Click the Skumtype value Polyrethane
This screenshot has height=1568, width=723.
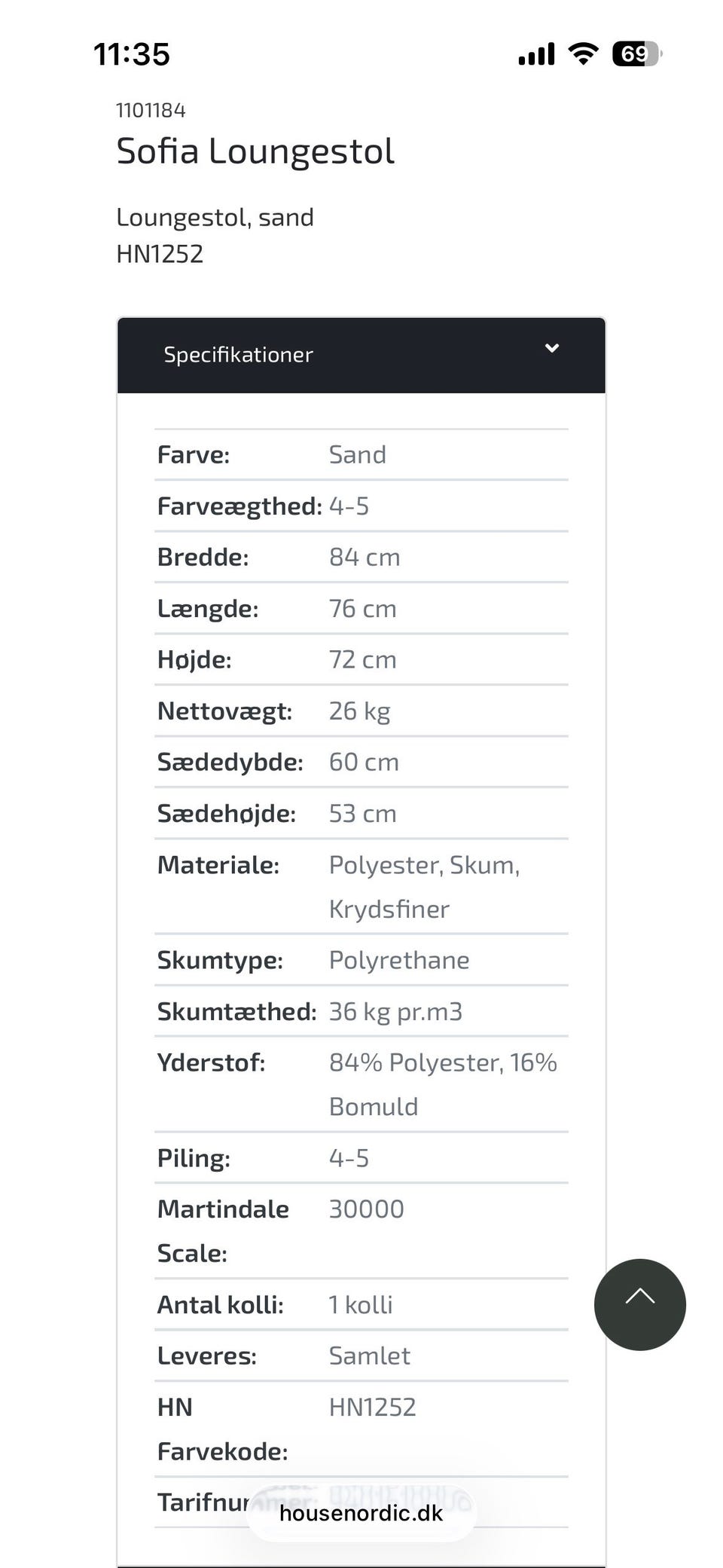click(x=399, y=960)
